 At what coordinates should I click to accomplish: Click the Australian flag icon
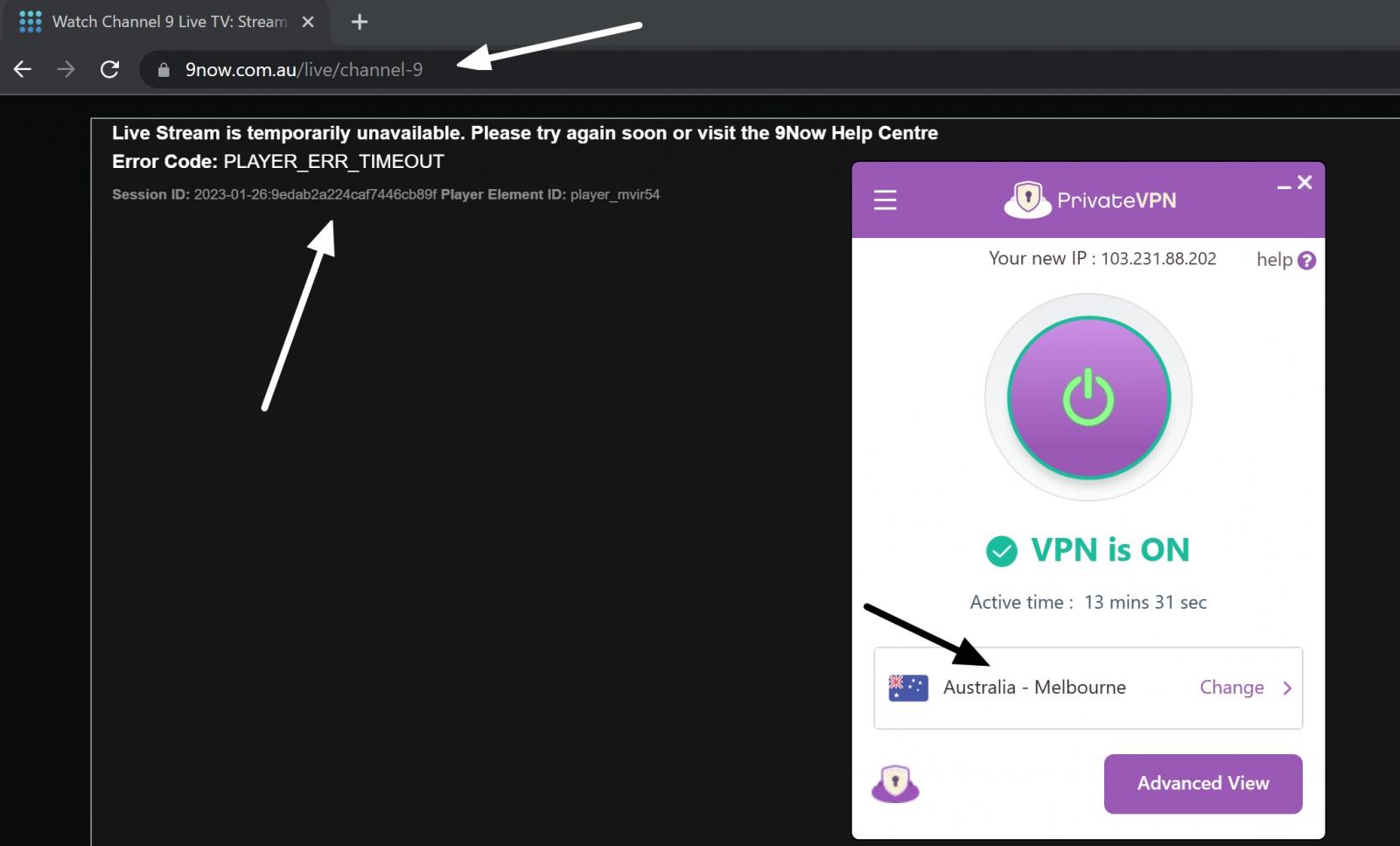[908, 687]
